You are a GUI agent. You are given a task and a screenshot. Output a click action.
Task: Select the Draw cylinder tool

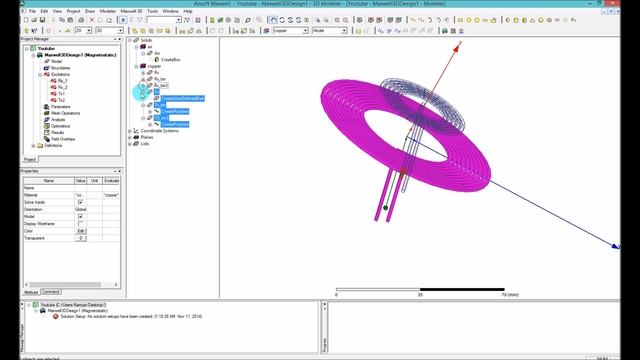pyautogui.click(x=516, y=20)
